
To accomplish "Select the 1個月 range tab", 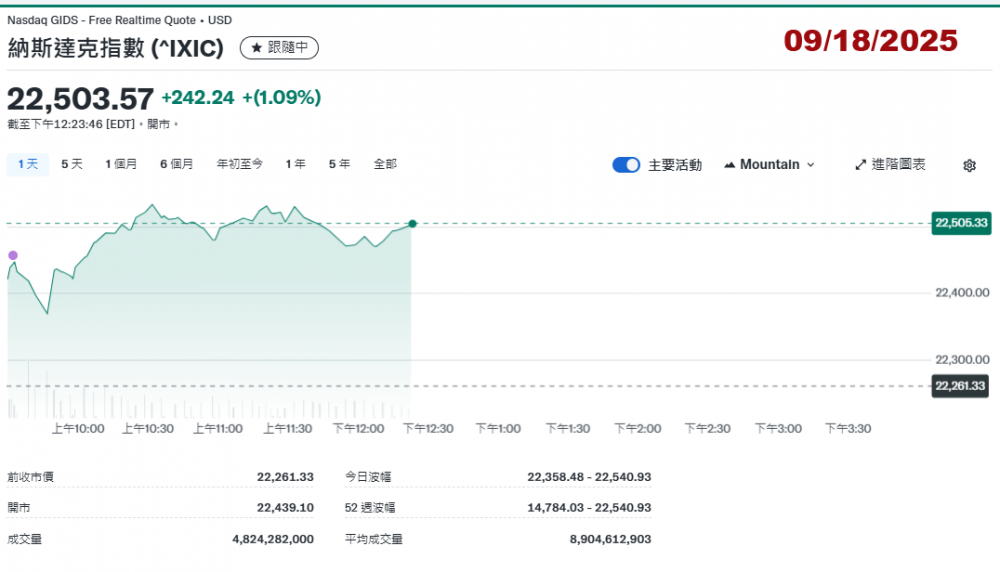I will [121, 164].
